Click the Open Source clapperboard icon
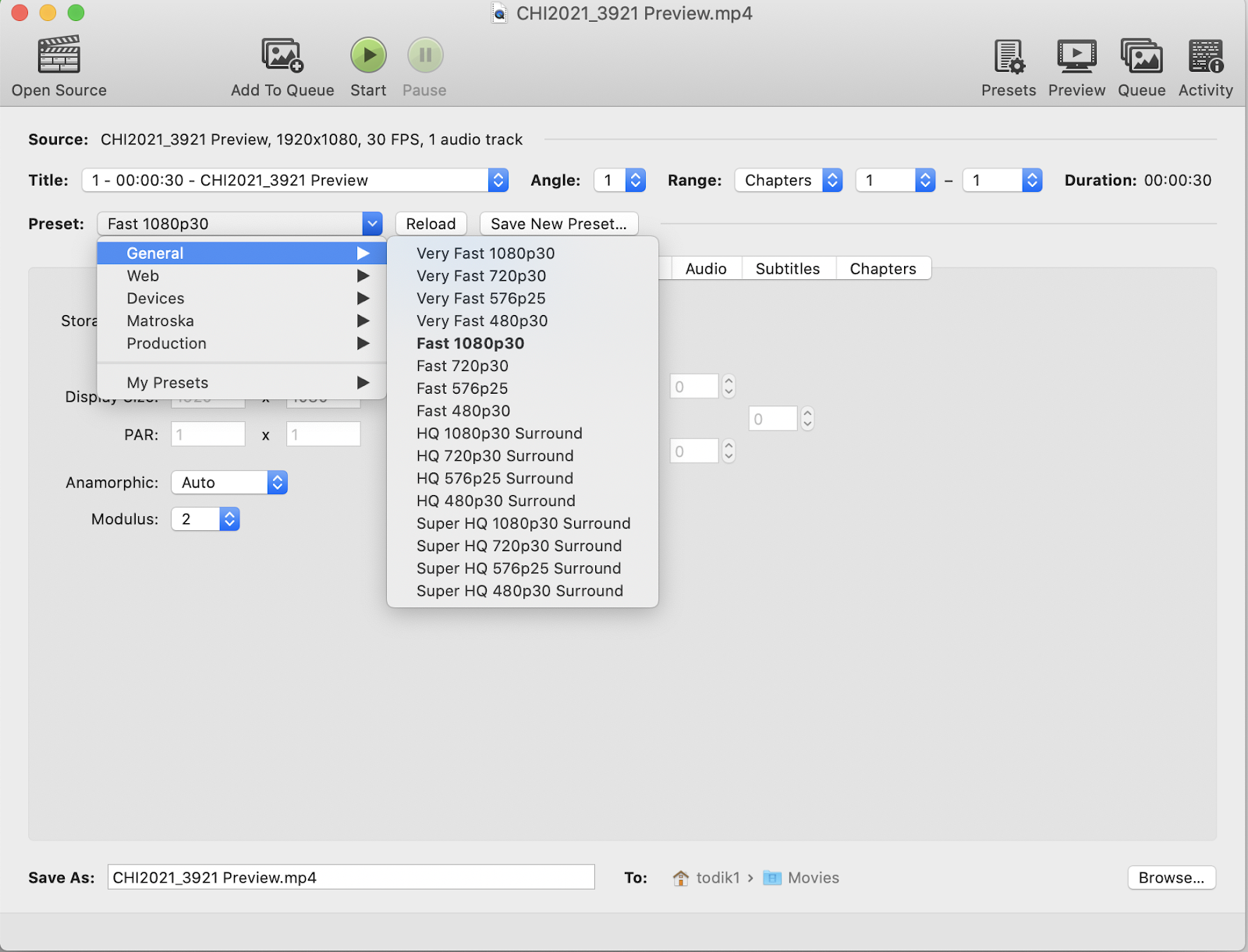 point(59,55)
